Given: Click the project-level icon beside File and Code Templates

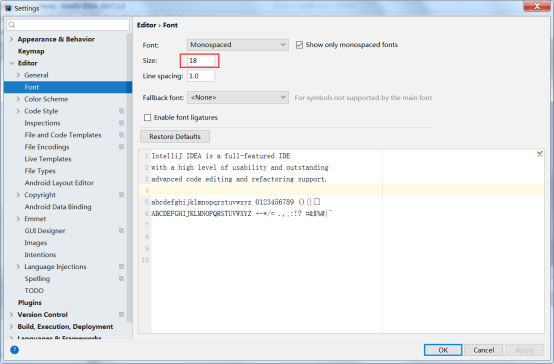Looking at the screenshot, I should [121, 135].
